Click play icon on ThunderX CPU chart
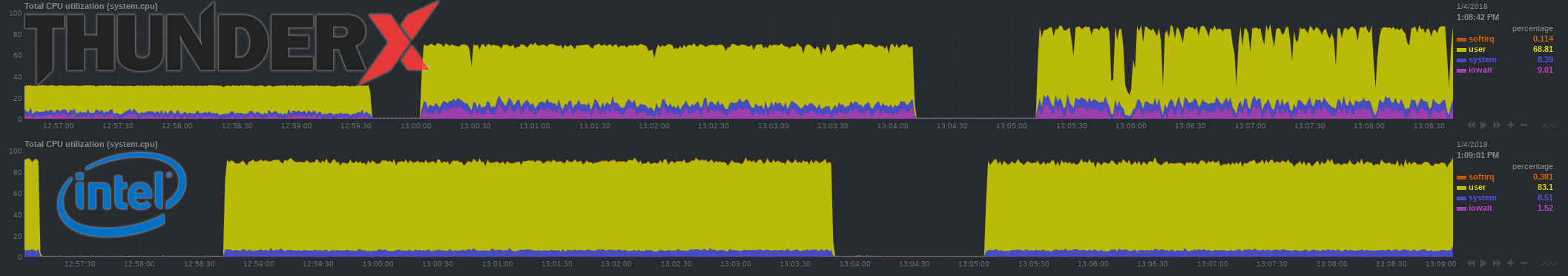The image size is (1568, 276). coord(1483,125)
